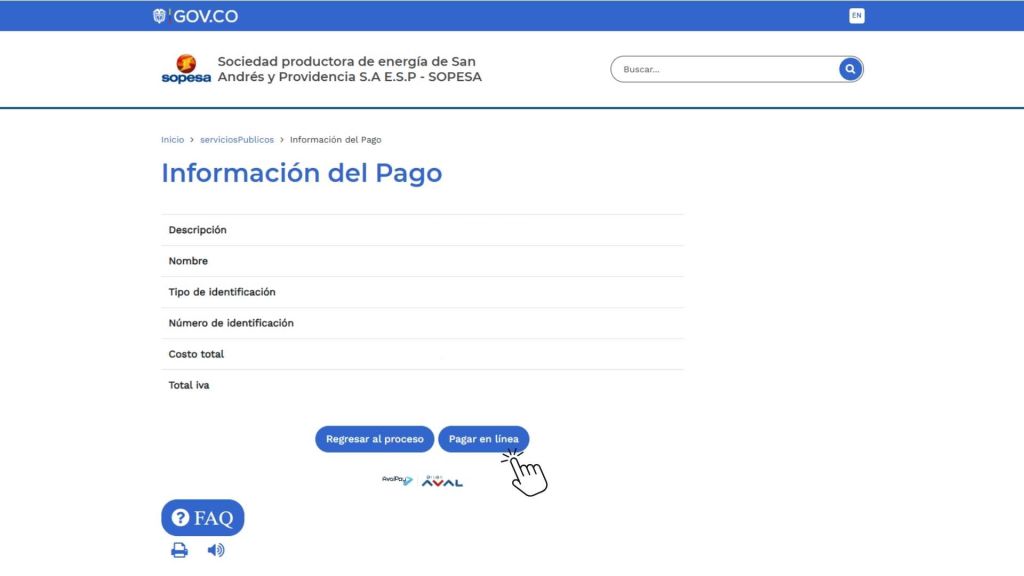Click the Descripción row in payment table
Image resolution: width=1024 pixels, height=576 pixels.
pyautogui.click(x=198, y=230)
